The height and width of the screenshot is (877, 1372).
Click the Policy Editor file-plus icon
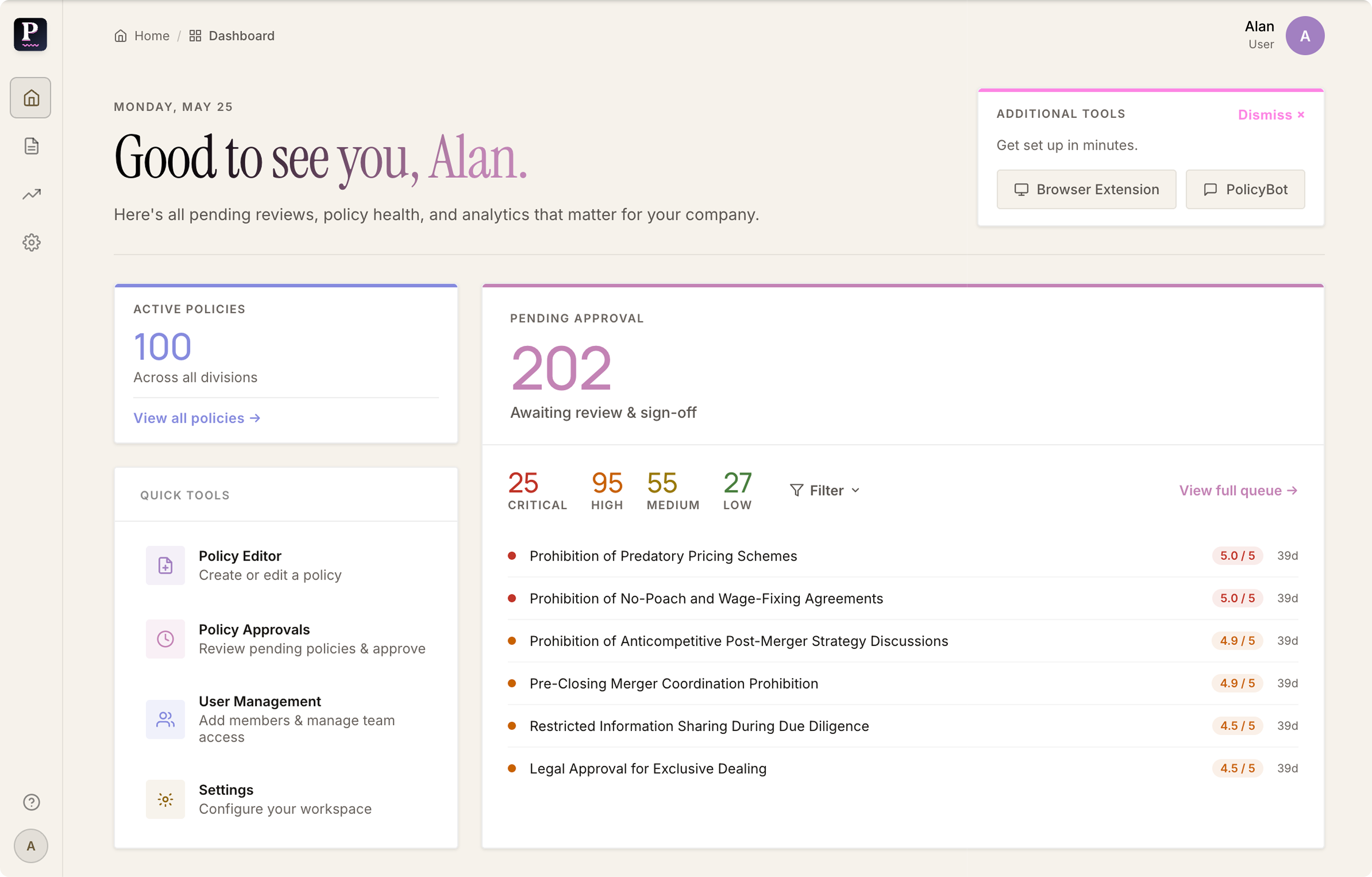point(165,565)
